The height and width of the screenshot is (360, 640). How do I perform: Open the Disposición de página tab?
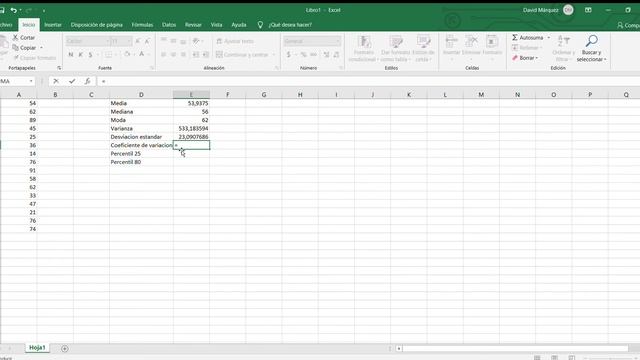pyautogui.click(x=96, y=25)
